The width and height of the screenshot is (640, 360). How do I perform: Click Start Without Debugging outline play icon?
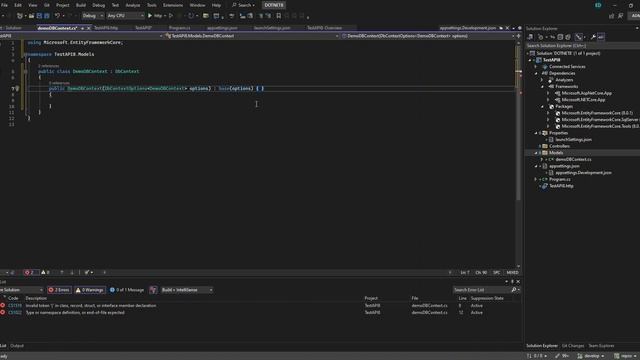pyautogui.click(x=171, y=16)
